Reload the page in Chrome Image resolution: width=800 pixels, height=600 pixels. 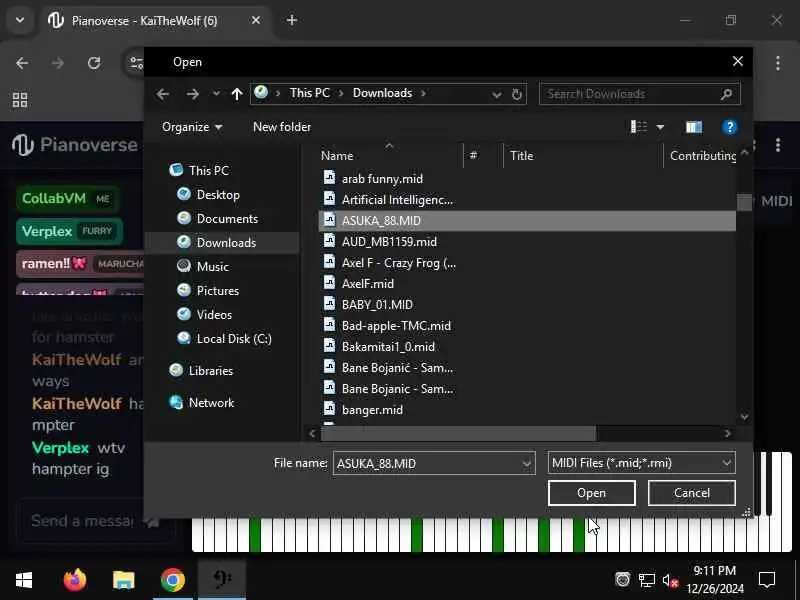94,63
